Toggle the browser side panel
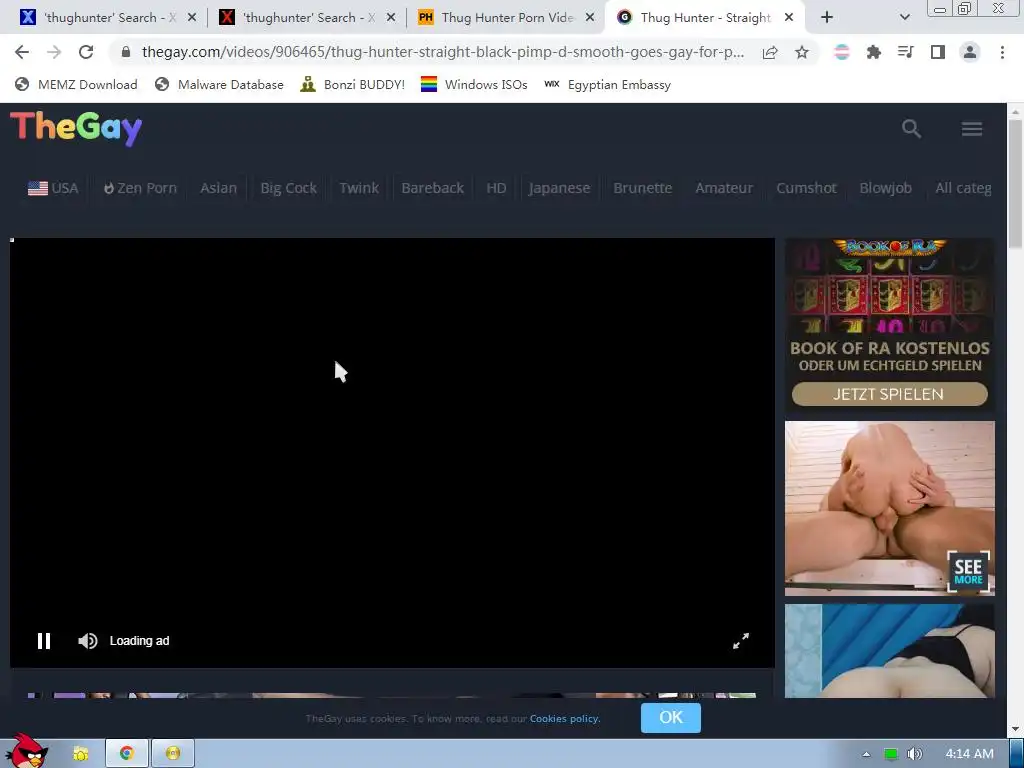Image resolution: width=1024 pixels, height=768 pixels. (x=938, y=52)
